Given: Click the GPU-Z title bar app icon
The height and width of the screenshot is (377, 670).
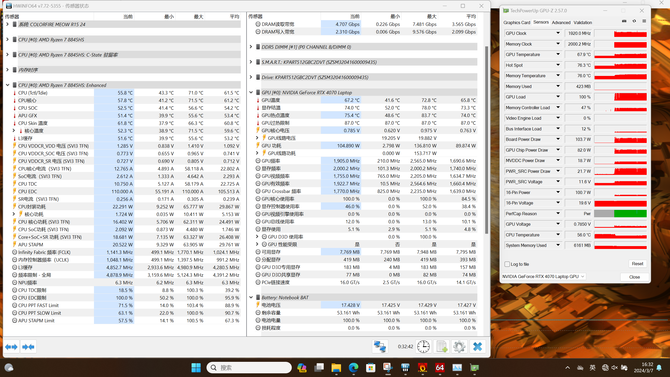Looking at the screenshot, I should (x=506, y=11).
